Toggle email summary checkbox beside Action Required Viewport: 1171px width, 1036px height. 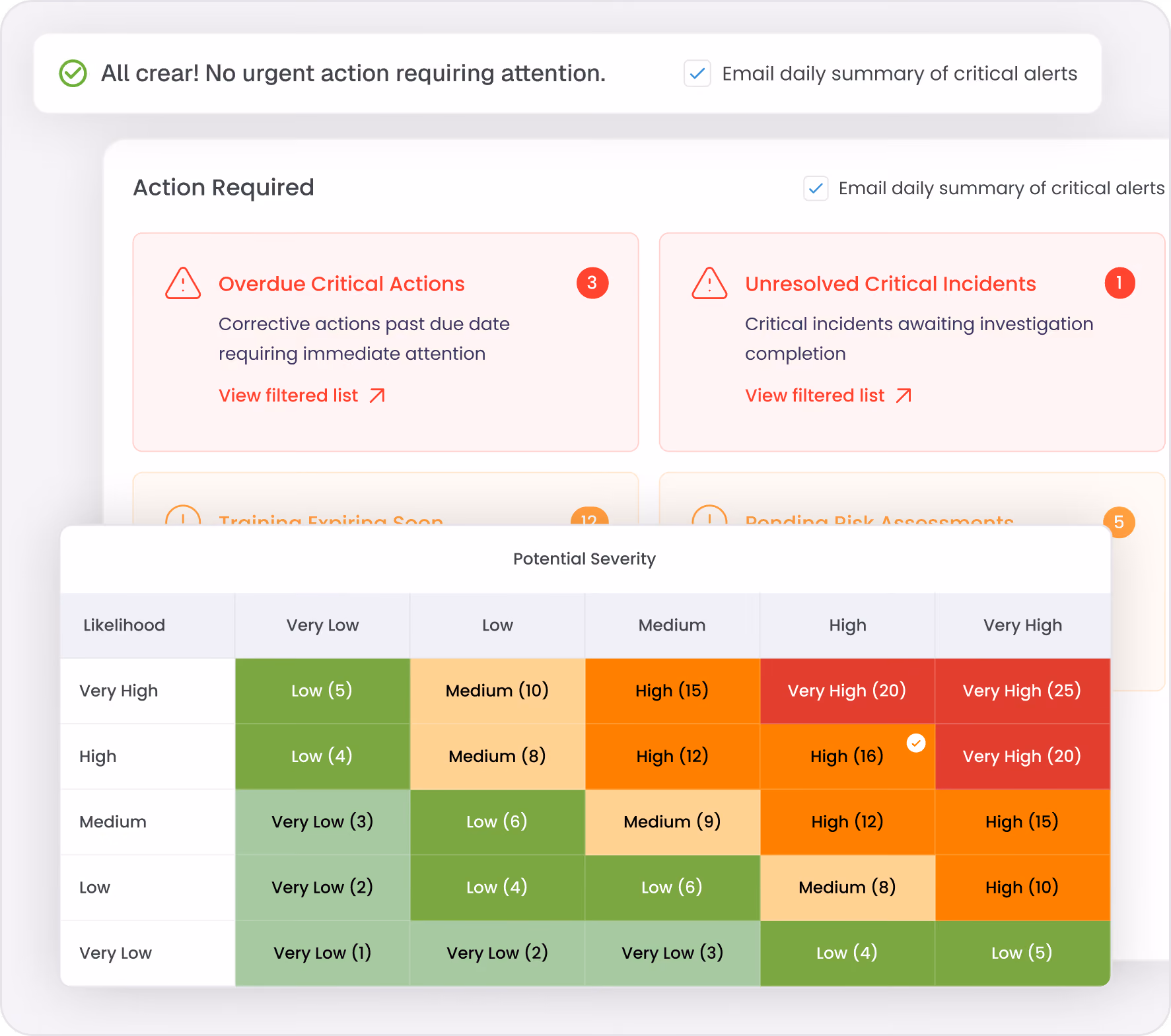coord(816,188)
